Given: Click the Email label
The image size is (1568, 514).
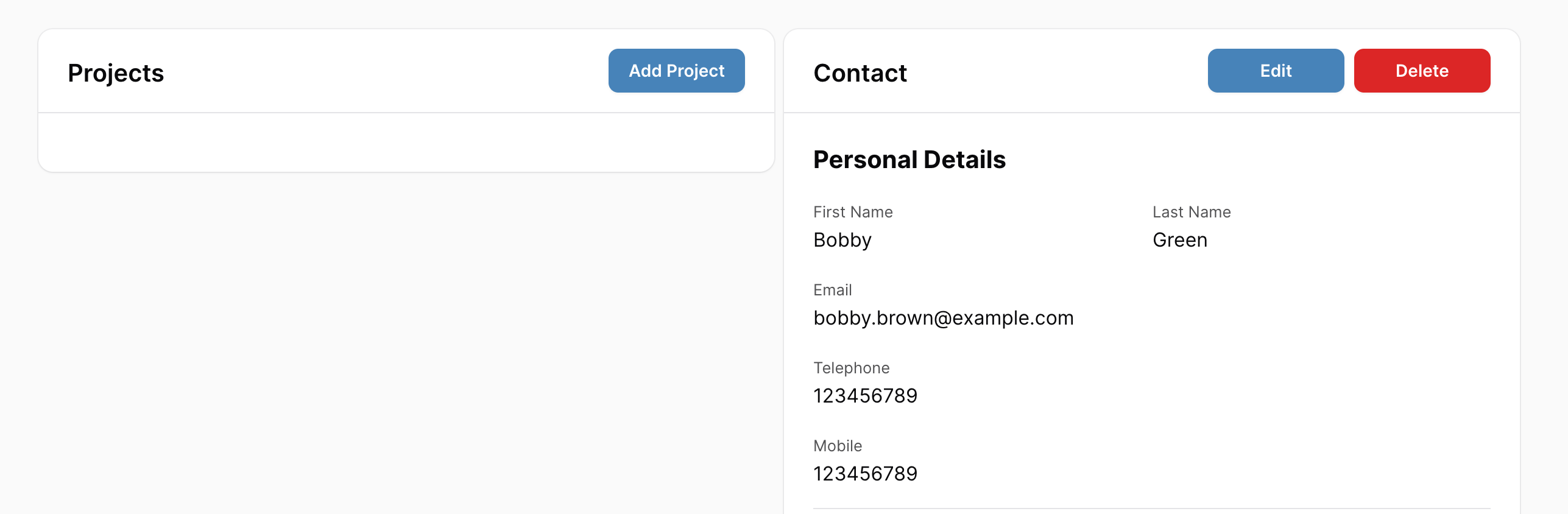Looking at the screenshot, I should point(832,290).
